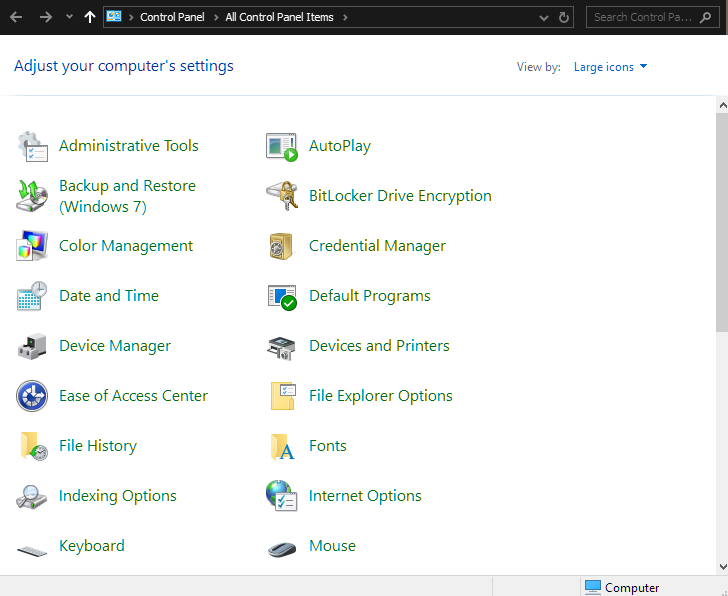Select Control Panel breadcrumb

point(172,17)
